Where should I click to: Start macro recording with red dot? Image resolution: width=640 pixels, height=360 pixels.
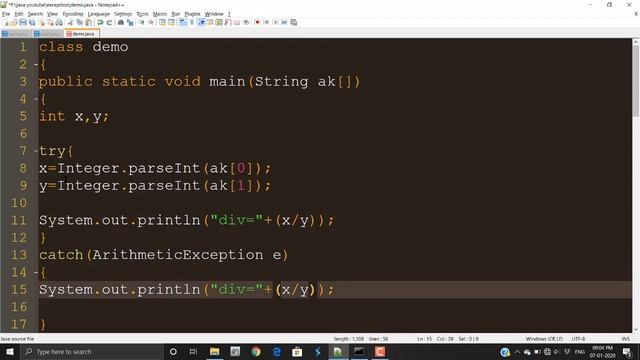pos(257,22)
